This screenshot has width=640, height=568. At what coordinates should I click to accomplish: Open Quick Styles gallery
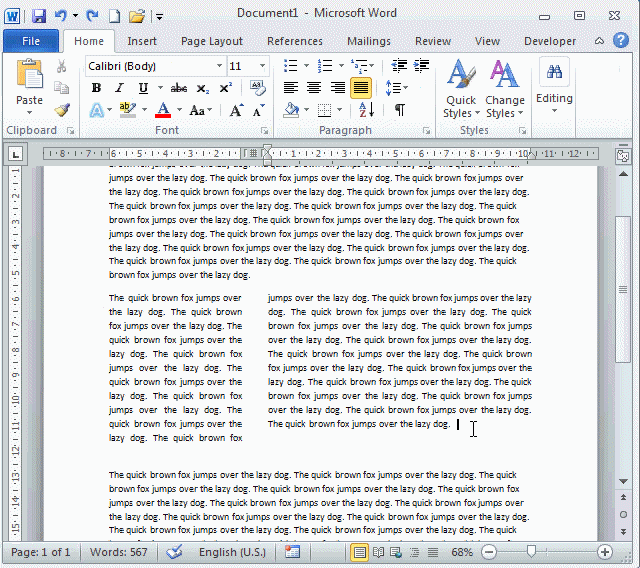coord(461,88)
